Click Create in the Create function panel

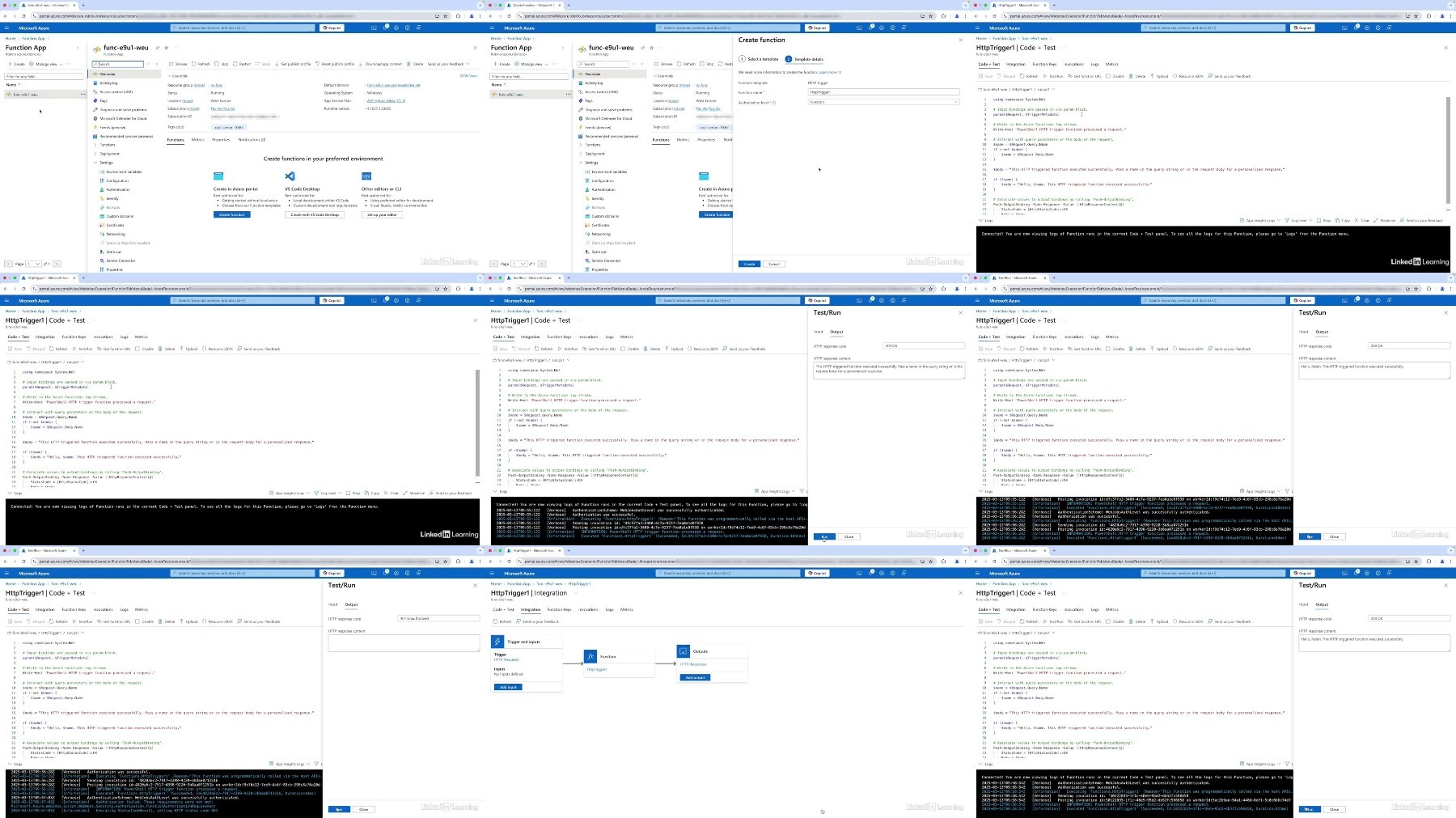click(x=749, y=264)
